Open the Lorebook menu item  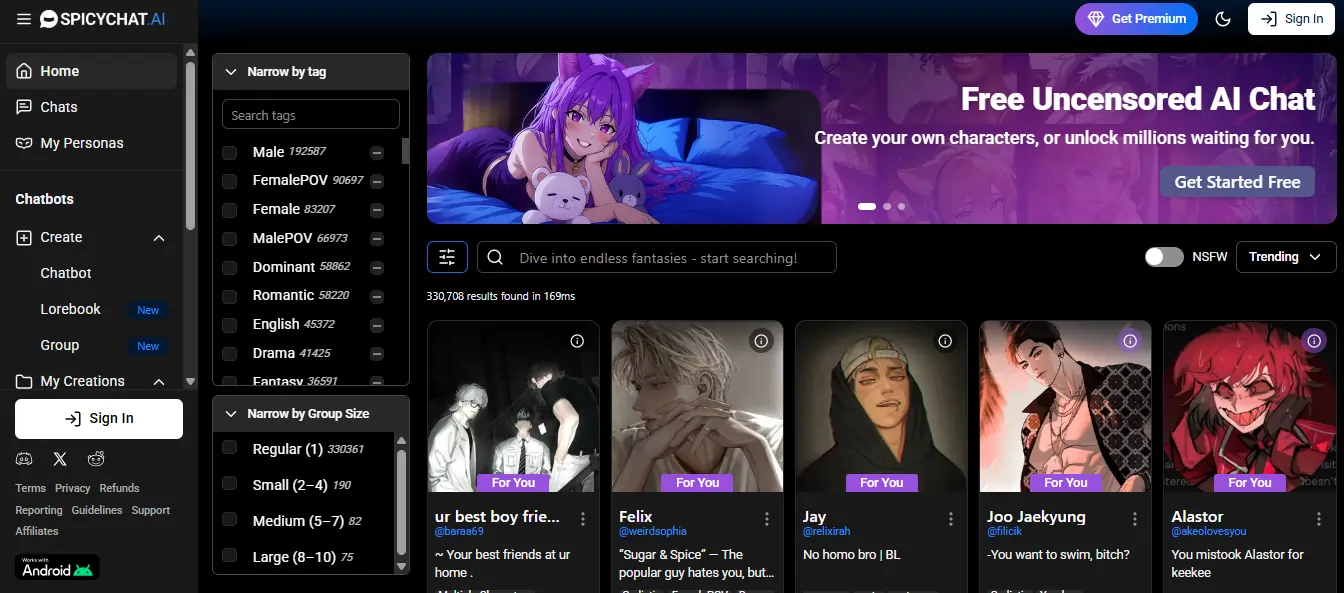(70, 309)
